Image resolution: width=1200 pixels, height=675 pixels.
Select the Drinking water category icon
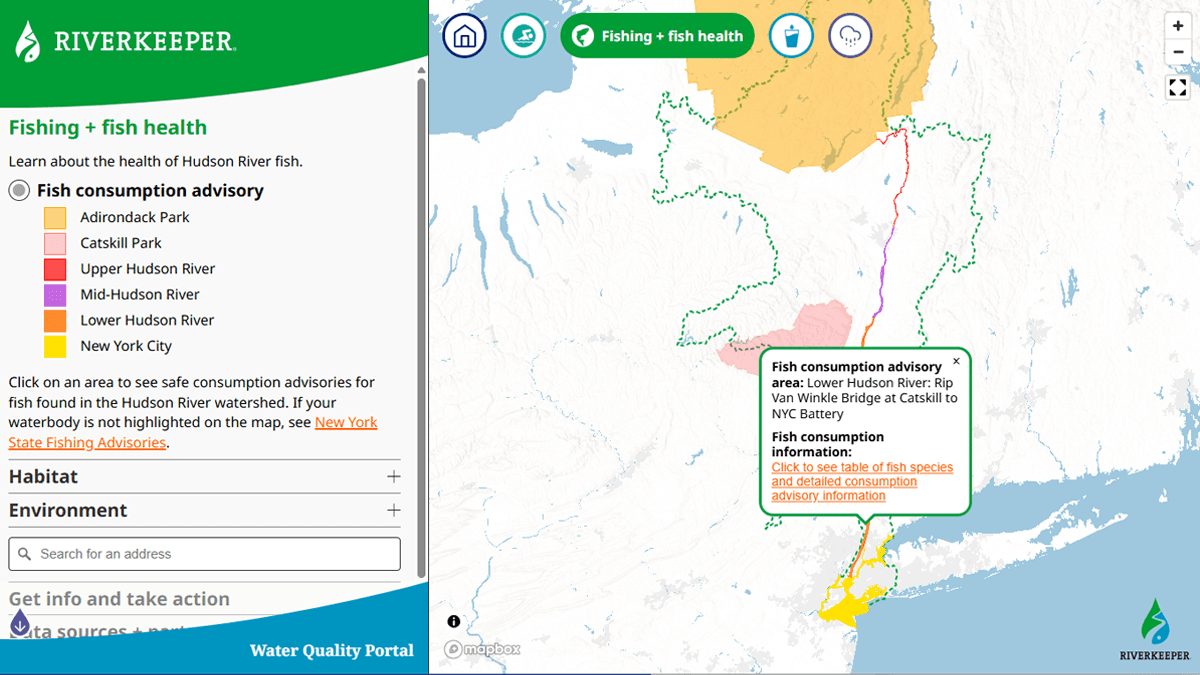[791, 36]
